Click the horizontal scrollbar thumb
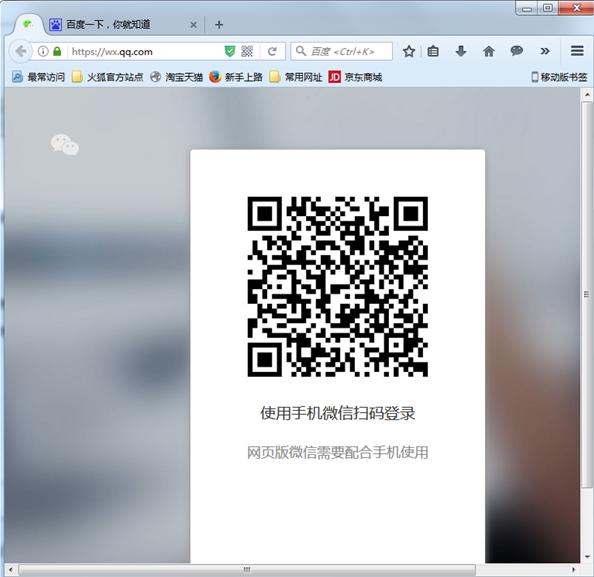Screen dimensions: 594x577 (247, 569)
